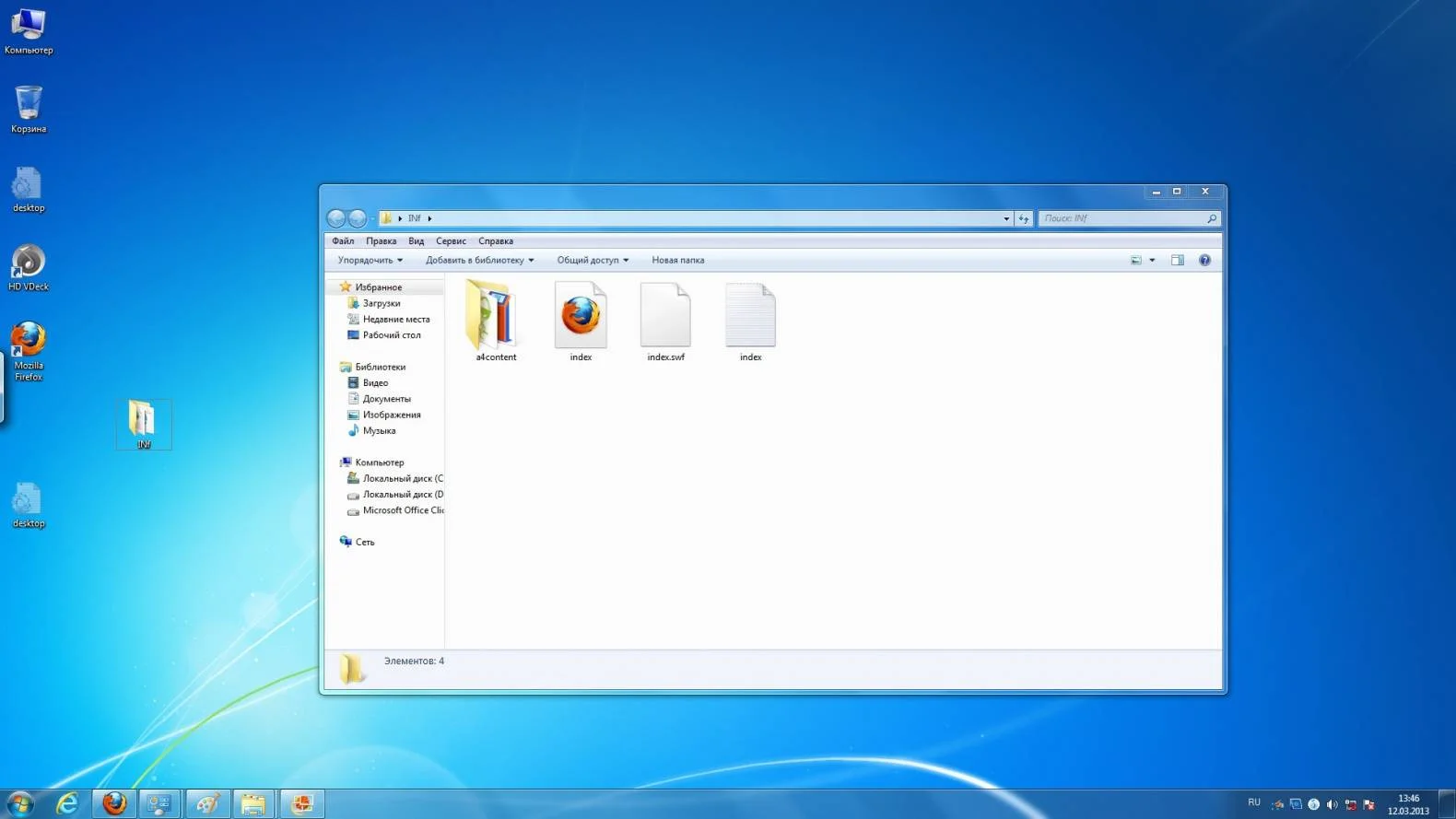Open the Общий доступ dropdown
Viewport: 1456px width, 819px height.
pos(593,261)
